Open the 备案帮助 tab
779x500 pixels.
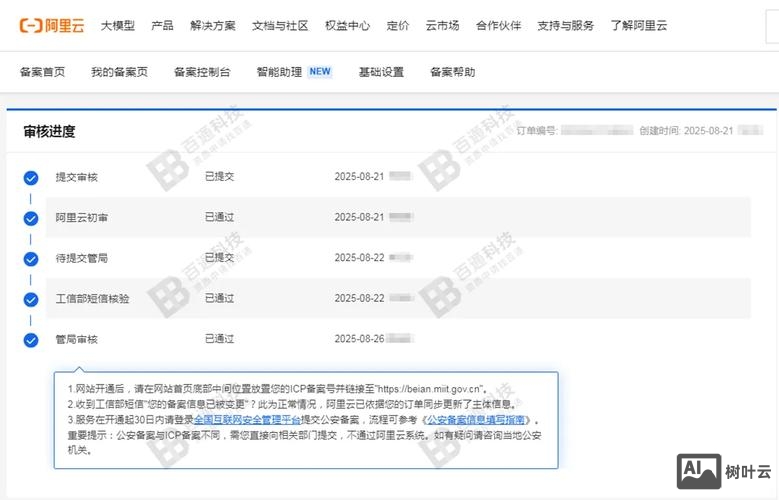tap(453, 72)
